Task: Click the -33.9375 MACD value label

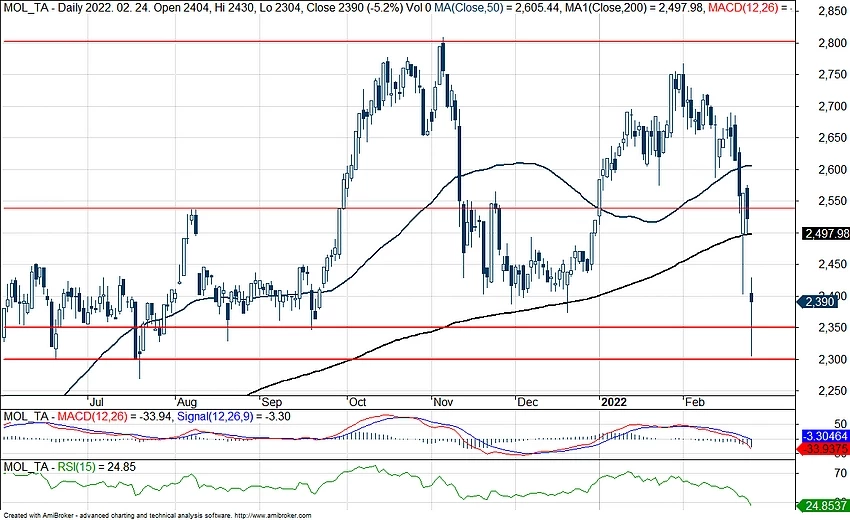Action: 825,449
